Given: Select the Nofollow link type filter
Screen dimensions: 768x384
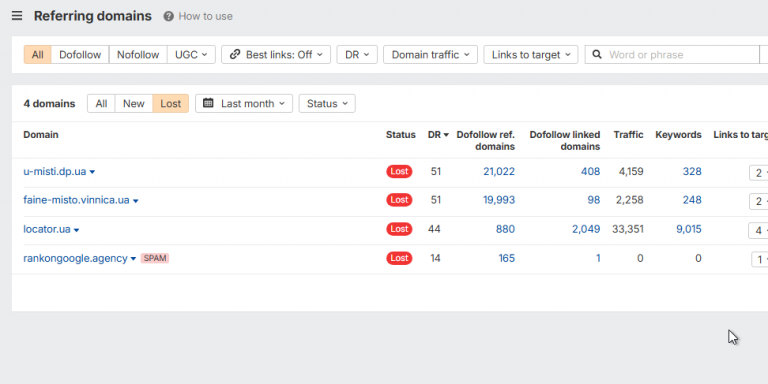Looking at the screenshot, I should coord(138,54).
